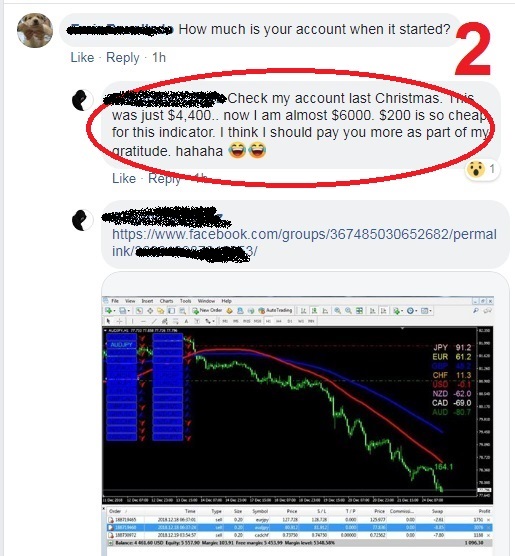Reply to the account question comment
Viewport: 515px width, 556px height.
(x=123, y=57)
